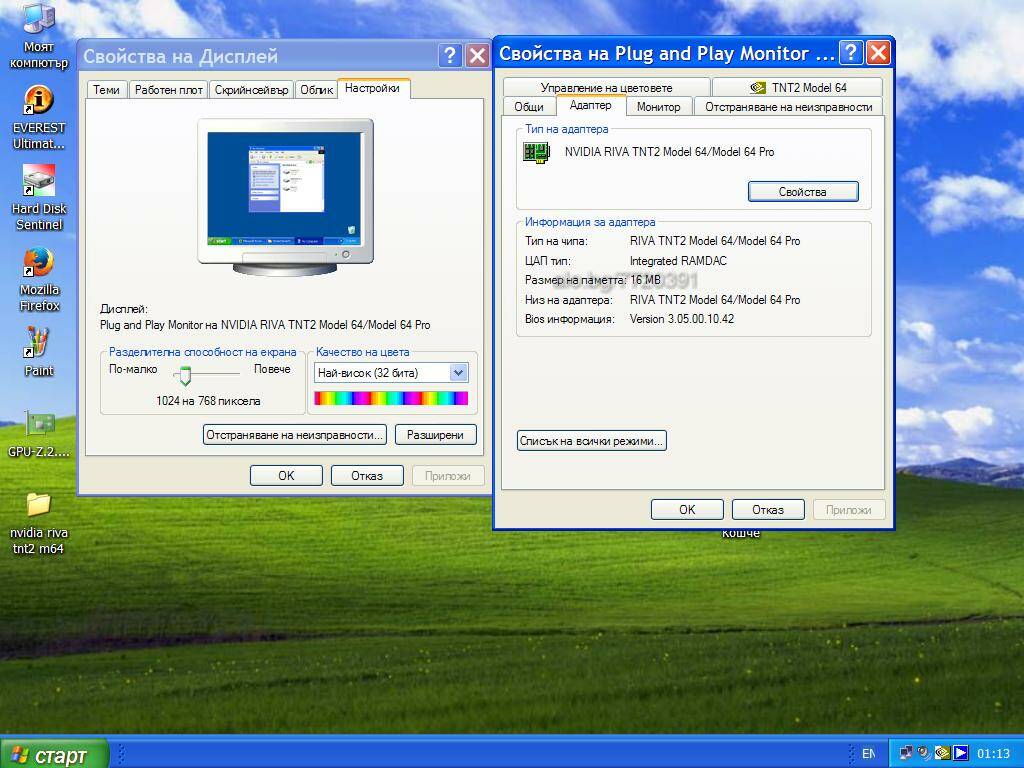Click the color spectrum preview bar
1024x768 pixels.
(391, 398)
